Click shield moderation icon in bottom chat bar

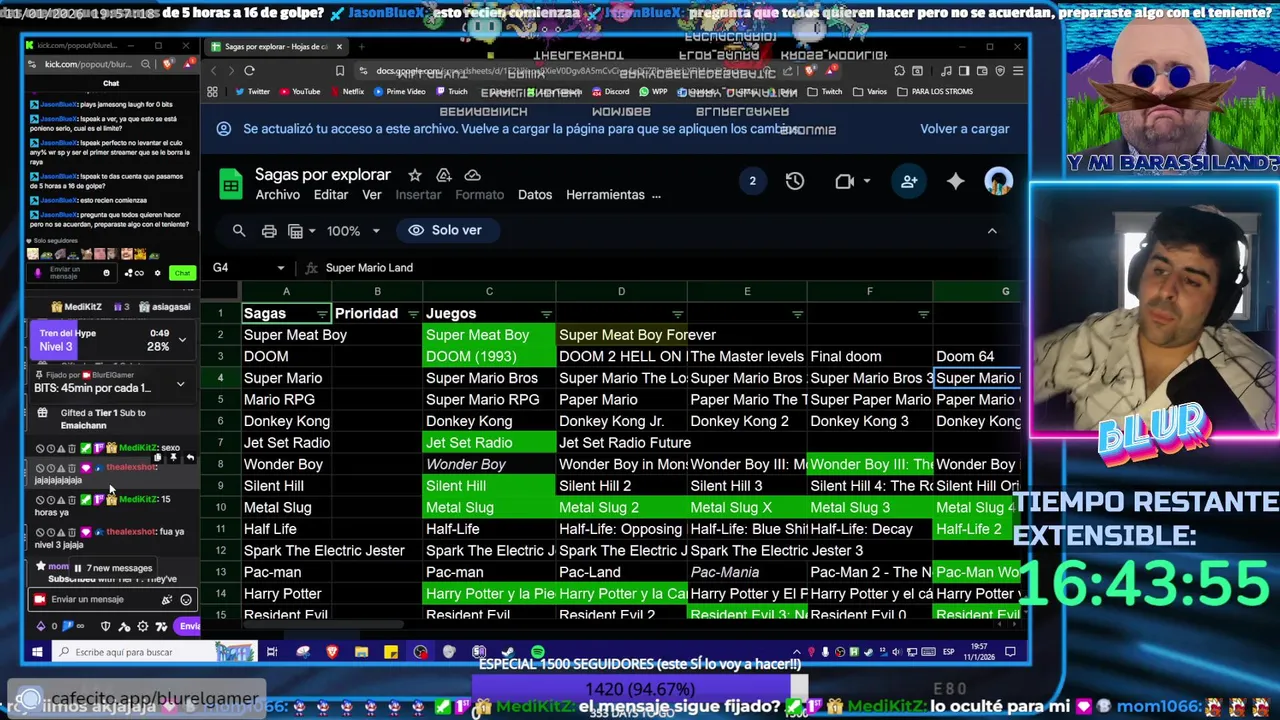(x=106, y=627)
